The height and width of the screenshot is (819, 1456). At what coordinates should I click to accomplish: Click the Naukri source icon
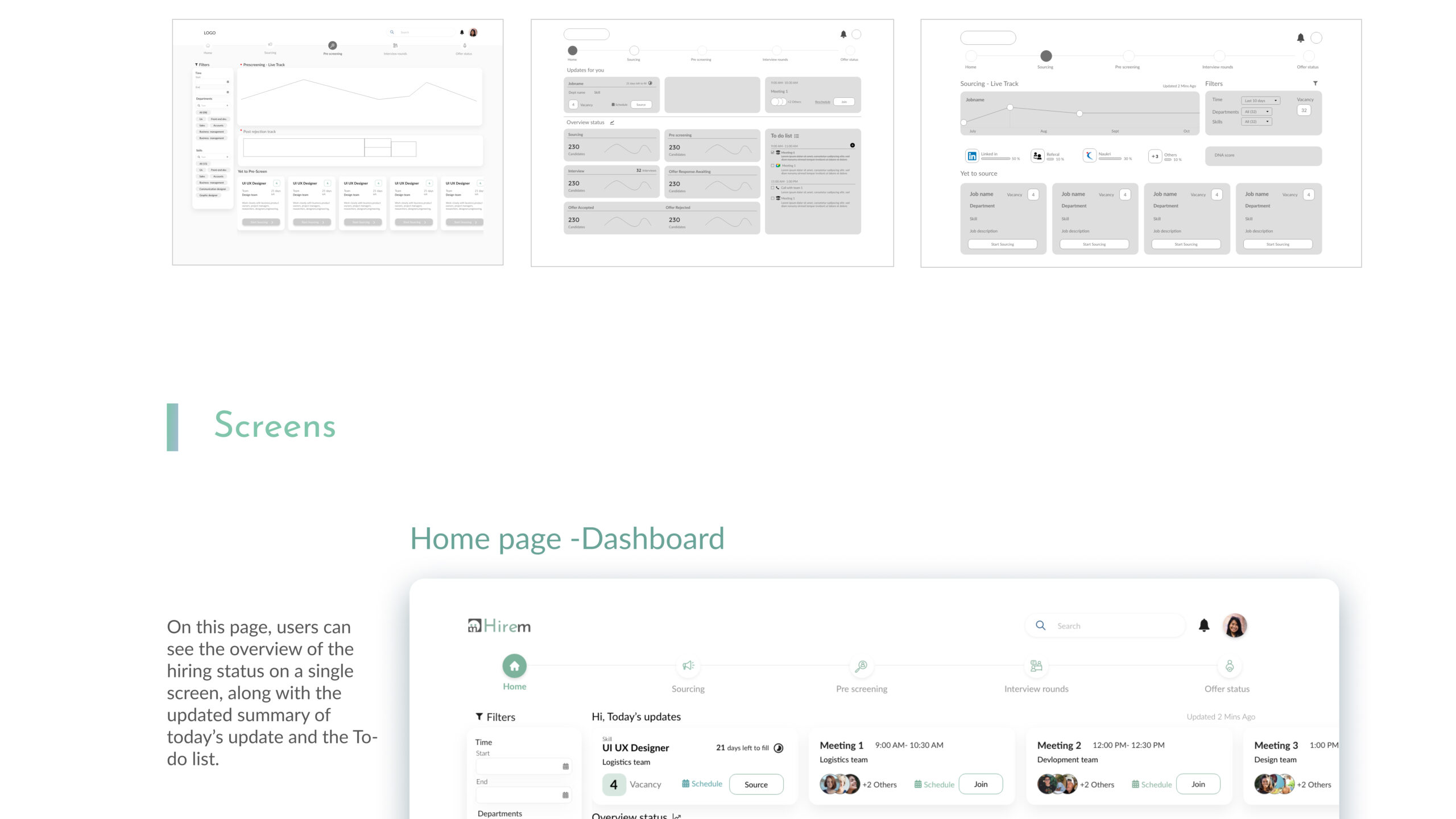(x=1089, y=156)
